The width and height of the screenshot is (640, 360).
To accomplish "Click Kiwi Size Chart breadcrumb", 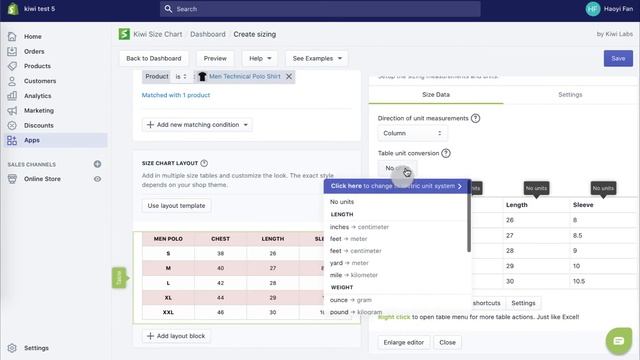I will click(x=158, y=34).
